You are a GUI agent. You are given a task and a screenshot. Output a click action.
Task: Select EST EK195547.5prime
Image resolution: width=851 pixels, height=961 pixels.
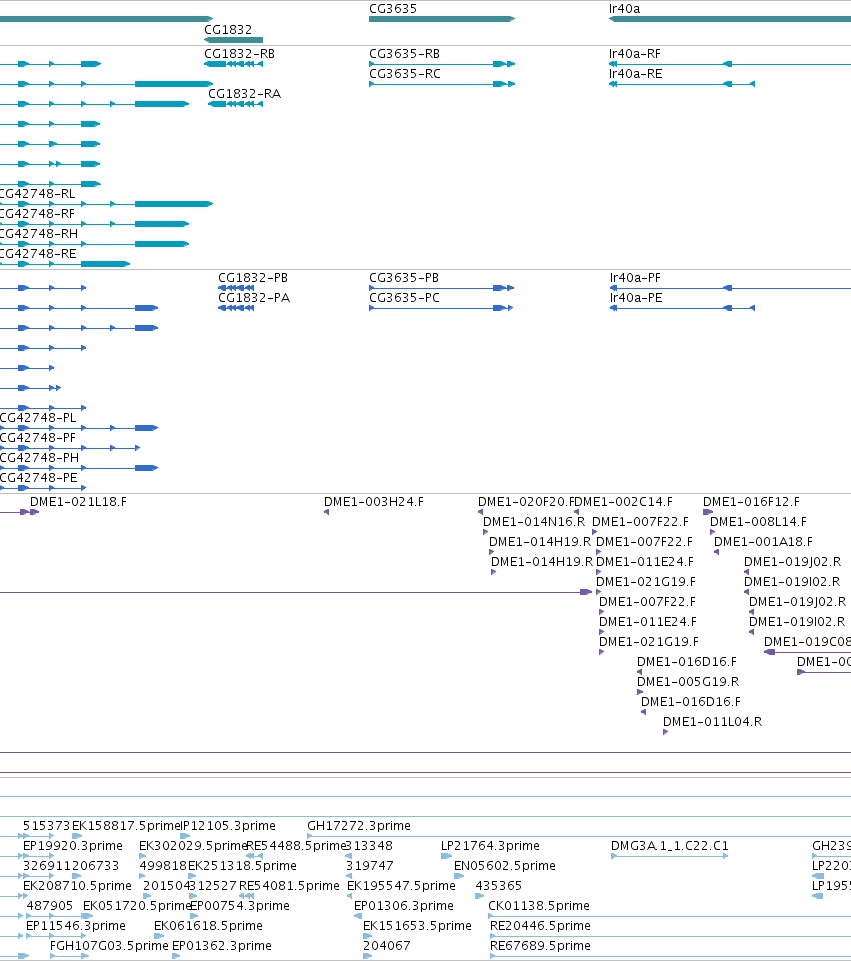point(401,886)
